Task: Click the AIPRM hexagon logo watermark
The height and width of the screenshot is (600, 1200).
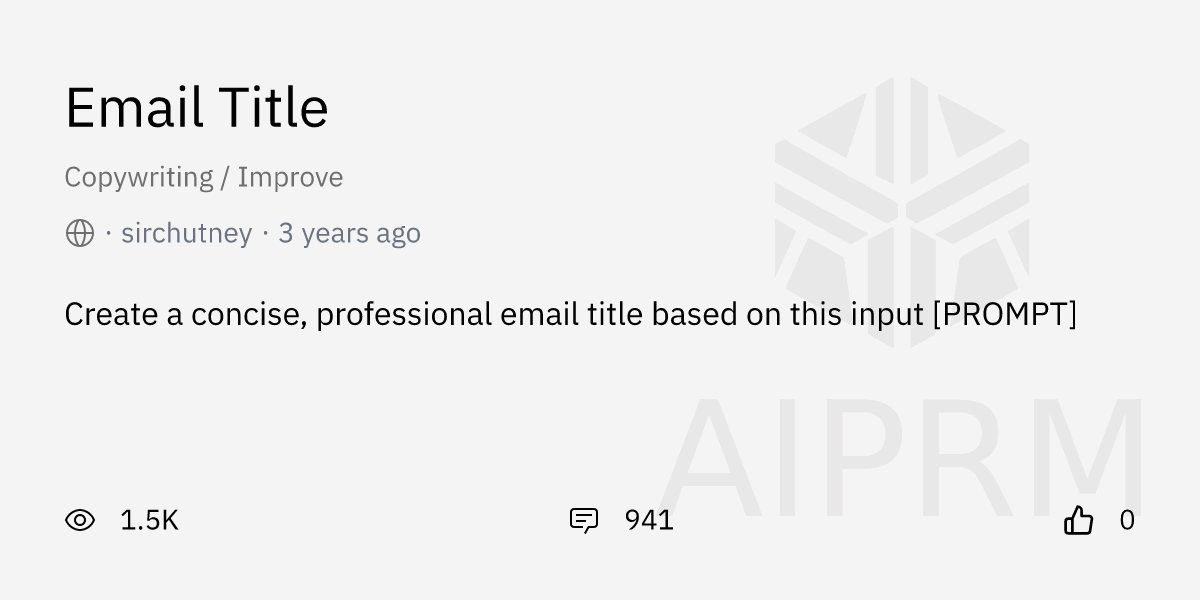Action: click(x=901, y=212)
